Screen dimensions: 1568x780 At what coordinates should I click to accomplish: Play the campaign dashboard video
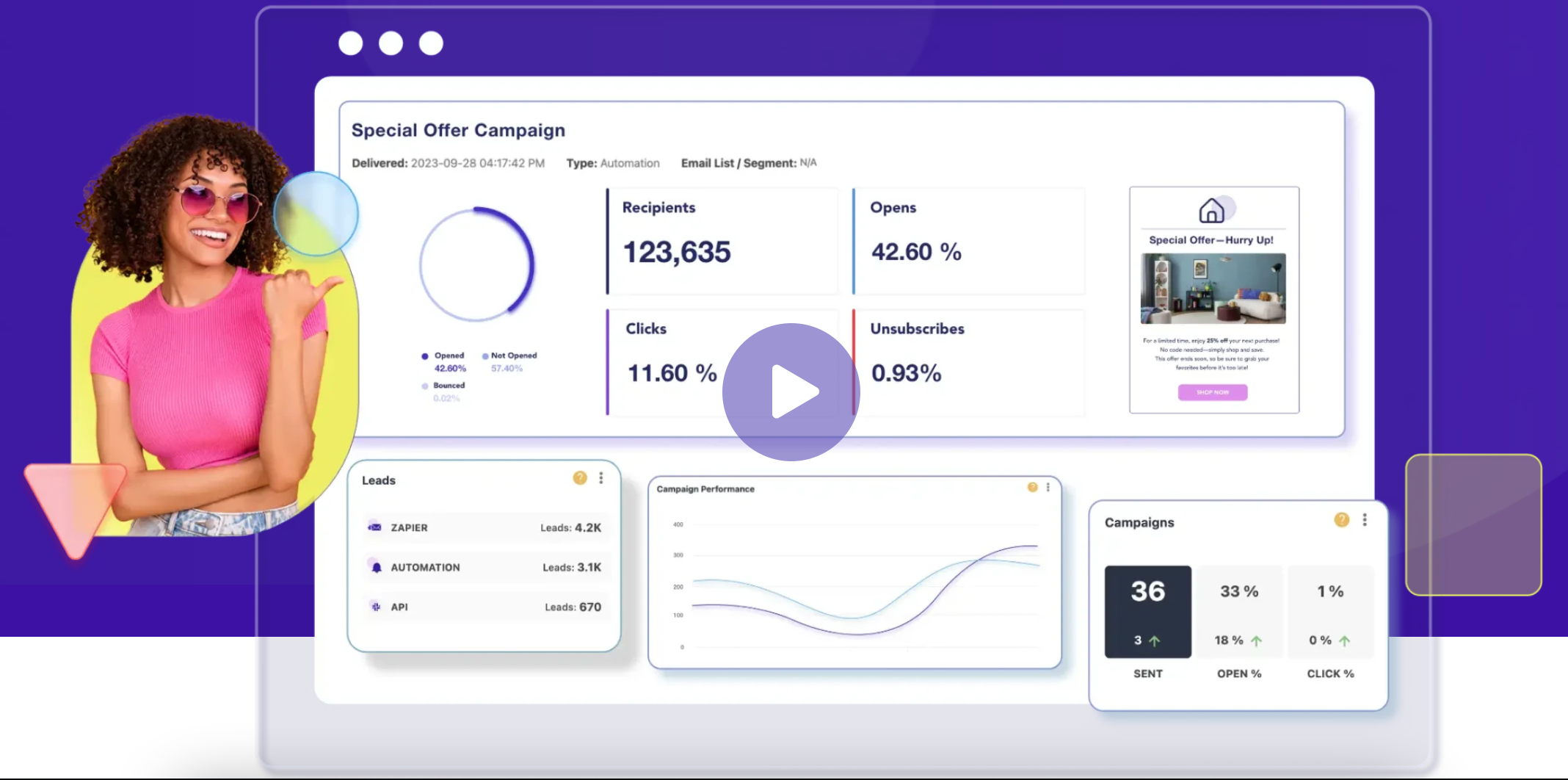pos(791,392)
